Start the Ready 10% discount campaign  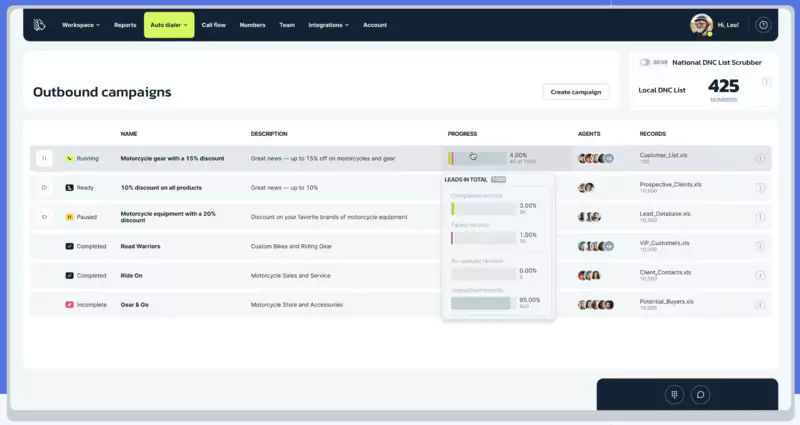[x=44, y=188]
